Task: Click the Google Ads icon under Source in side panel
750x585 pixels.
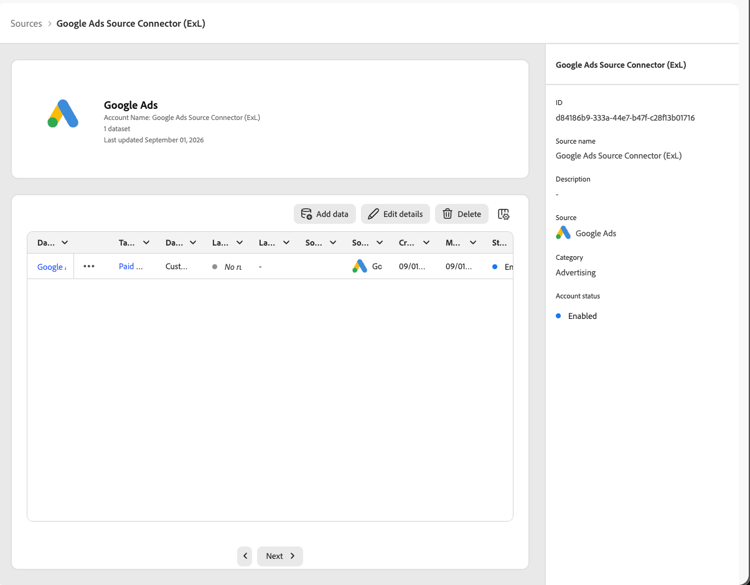Action: [563, 233]
